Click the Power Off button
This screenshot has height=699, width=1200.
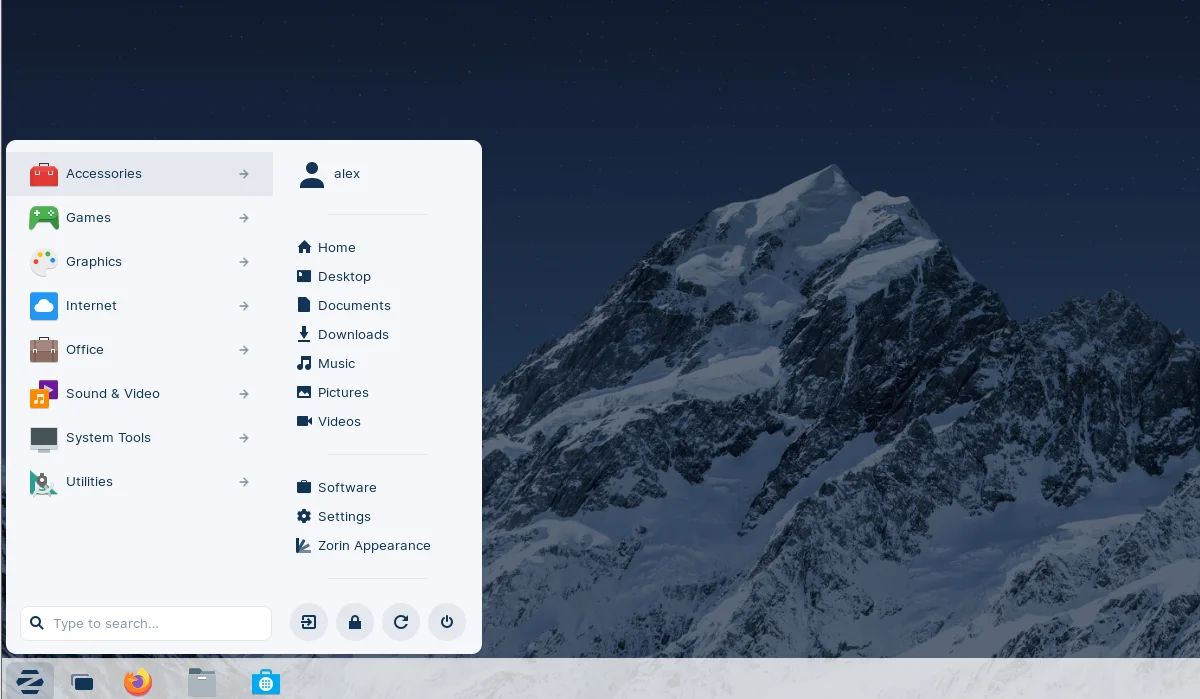click(447, 622)
